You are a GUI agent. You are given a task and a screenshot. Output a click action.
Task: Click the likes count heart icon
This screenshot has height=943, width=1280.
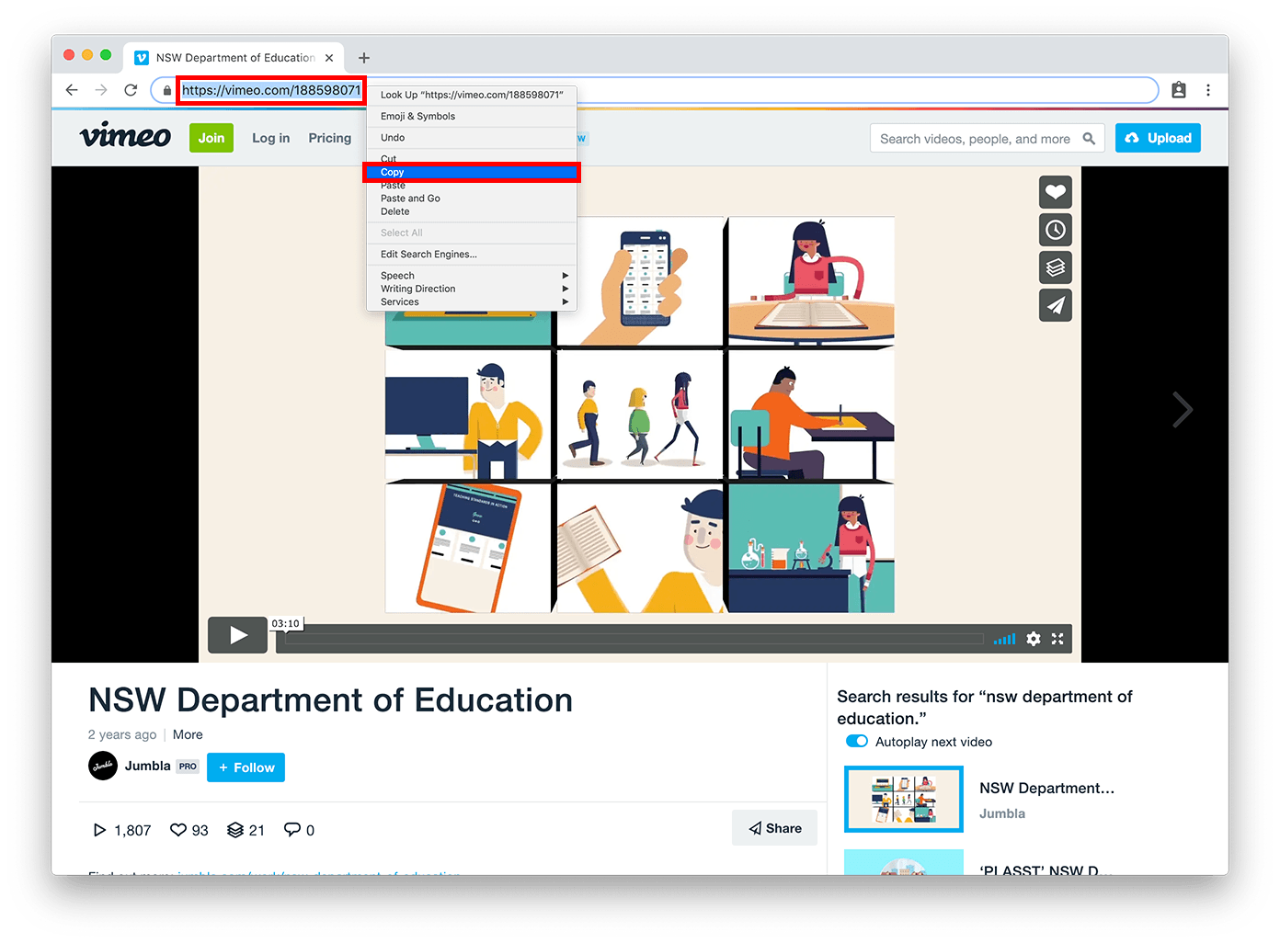179,830
